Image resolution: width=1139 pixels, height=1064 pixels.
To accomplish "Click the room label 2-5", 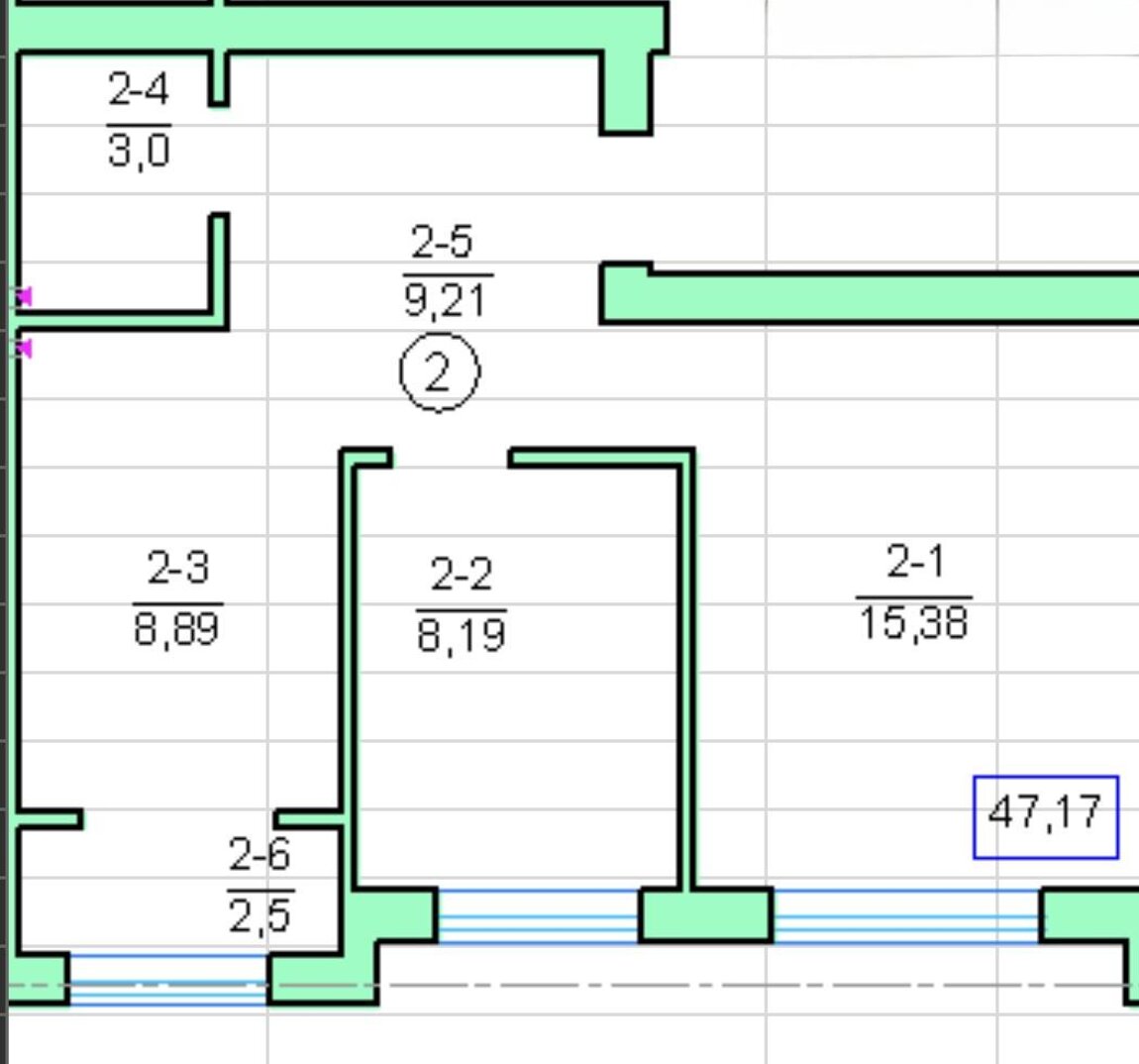I will 443,242.
